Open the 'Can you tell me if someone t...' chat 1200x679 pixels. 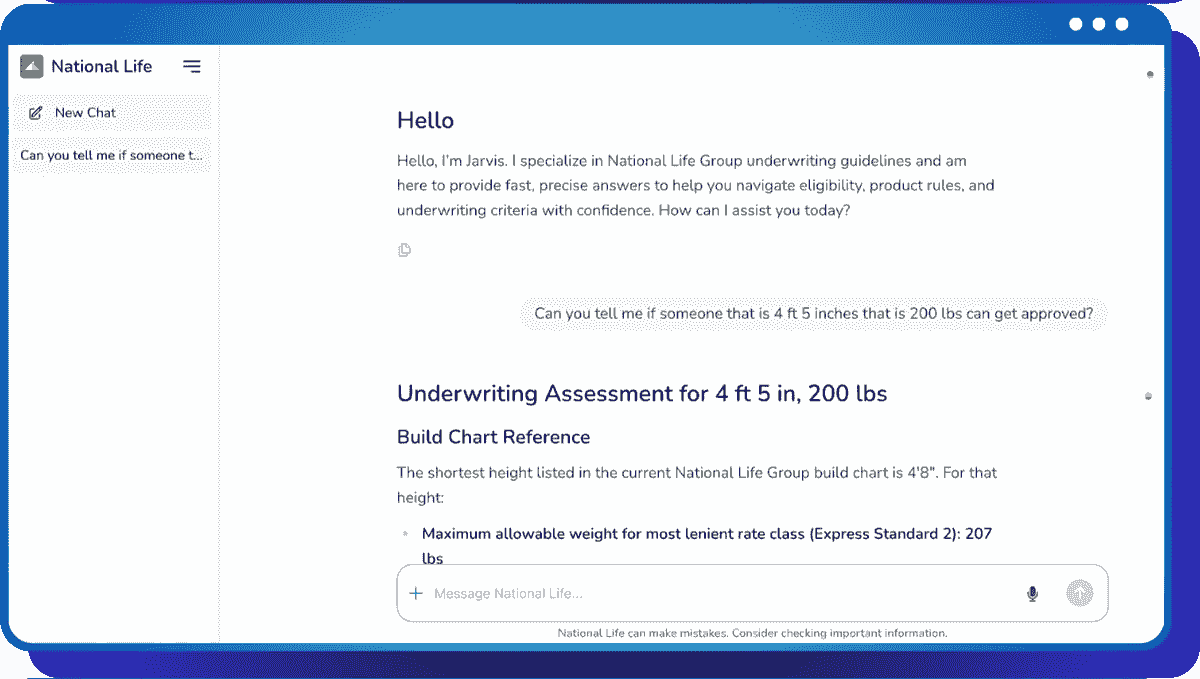[x=111, y=155]
